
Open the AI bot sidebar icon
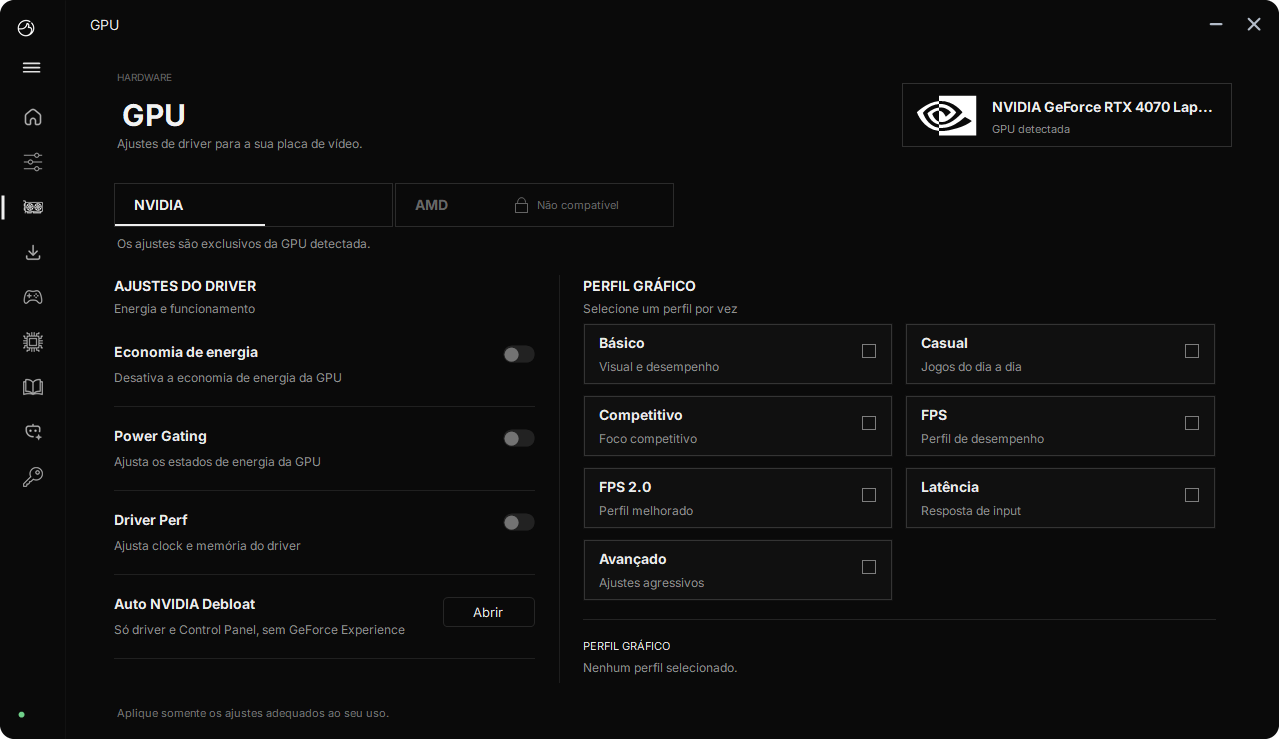(33, 432)
